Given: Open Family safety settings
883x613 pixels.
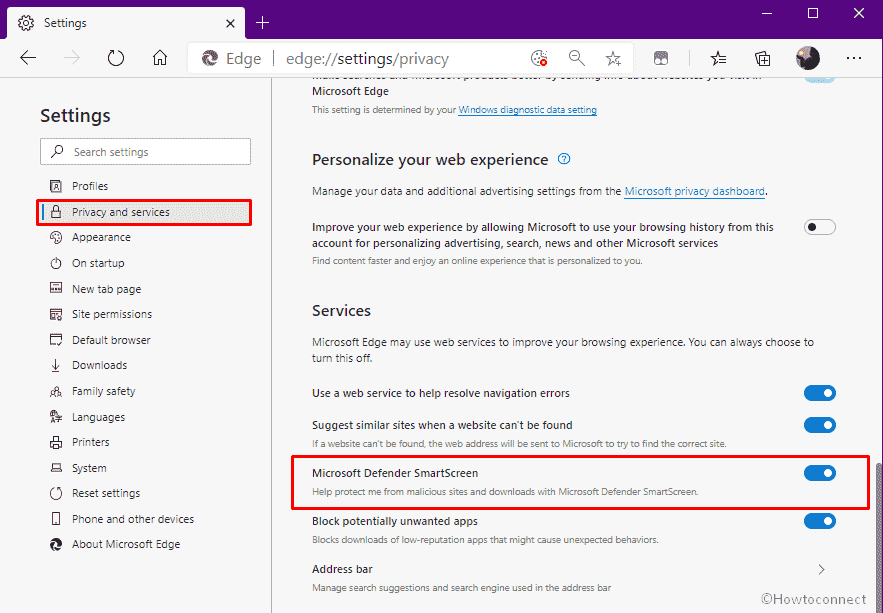Looking at the screenshot, I should [104, 391].
